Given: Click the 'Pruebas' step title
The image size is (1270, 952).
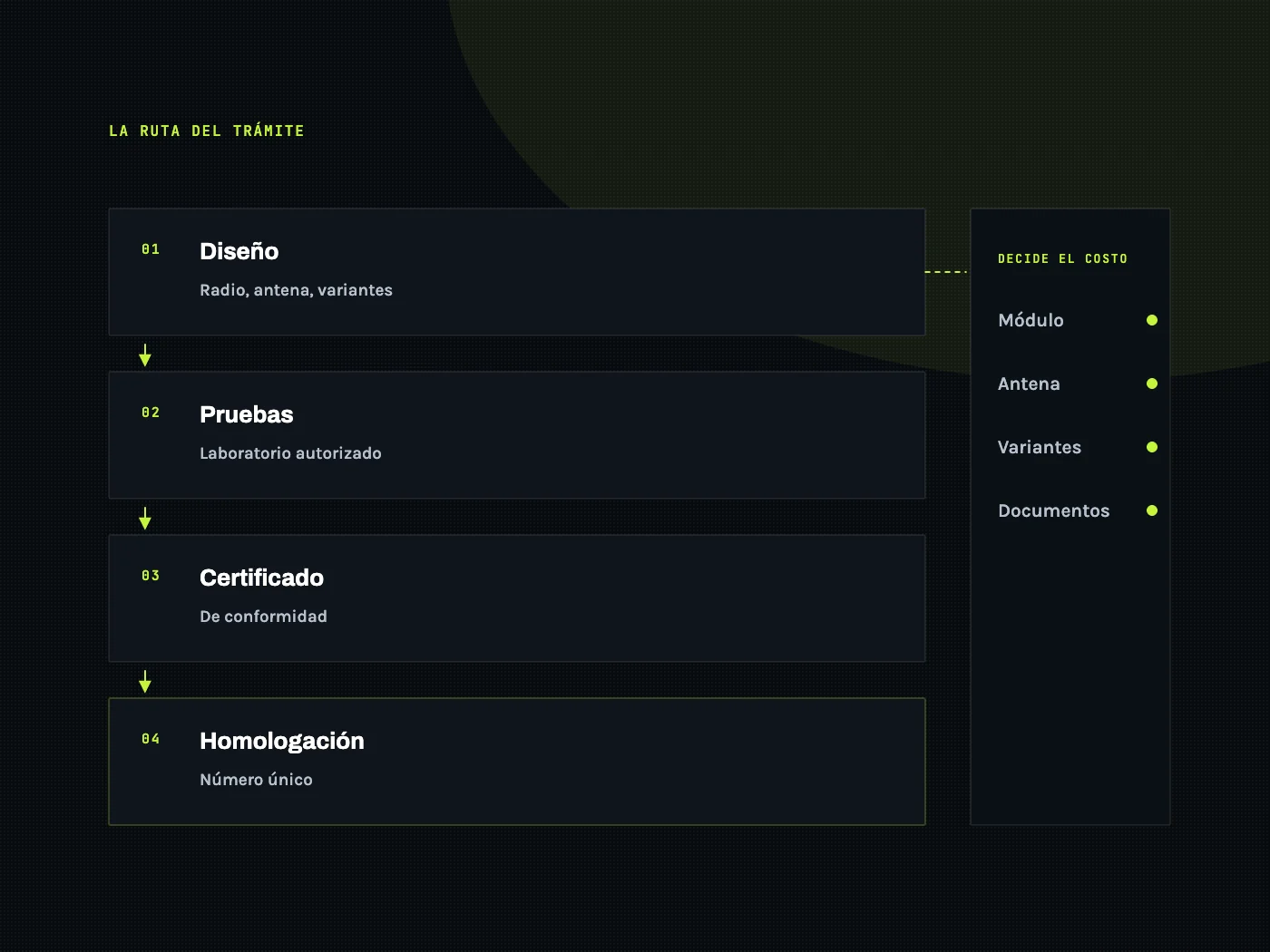Looking at the screenshot, I should click(246, 414).
